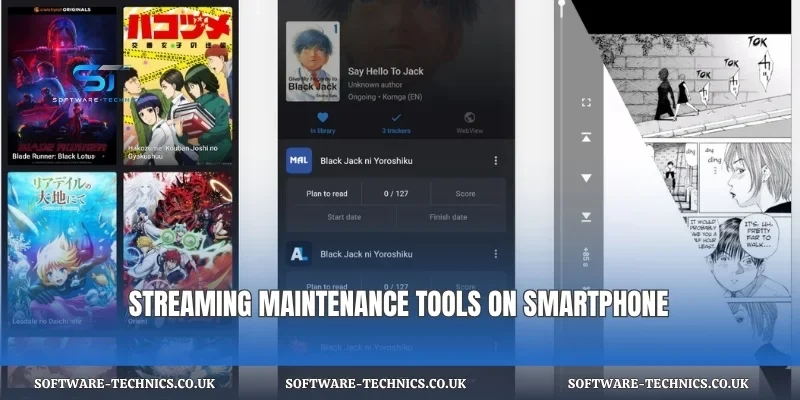
Task: Click the manga page walking panel
Action: (x=691, y=85)
